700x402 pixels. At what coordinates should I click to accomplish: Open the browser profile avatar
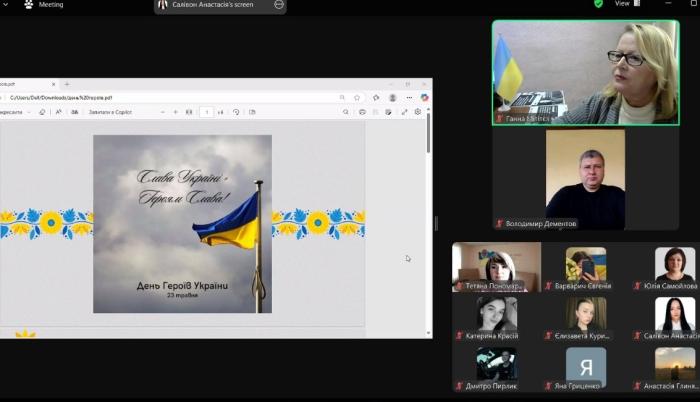[x=392, y=97]
